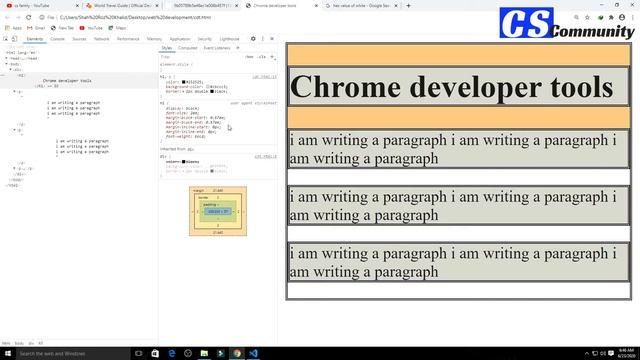Open the New Tab bookmark
The image size is (640, 360).
pos(62,28)
